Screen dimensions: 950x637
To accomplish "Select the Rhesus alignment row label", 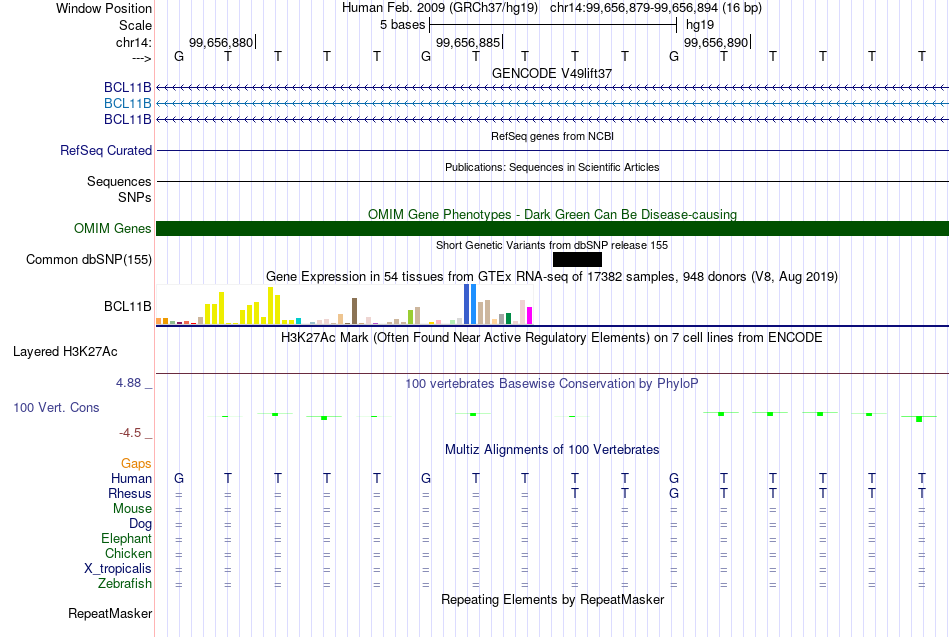I will point(130,493).
